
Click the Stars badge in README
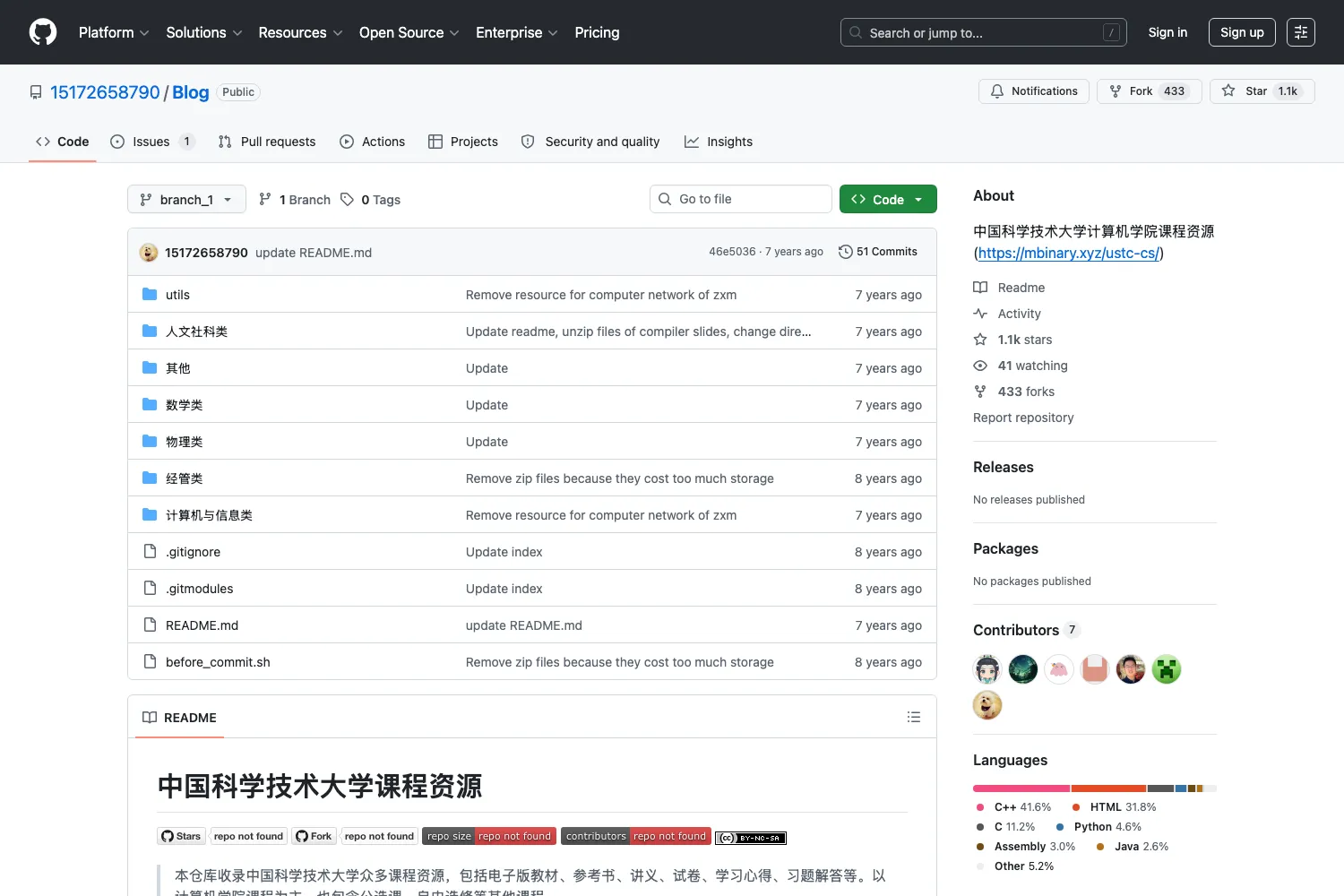(182, 836)
